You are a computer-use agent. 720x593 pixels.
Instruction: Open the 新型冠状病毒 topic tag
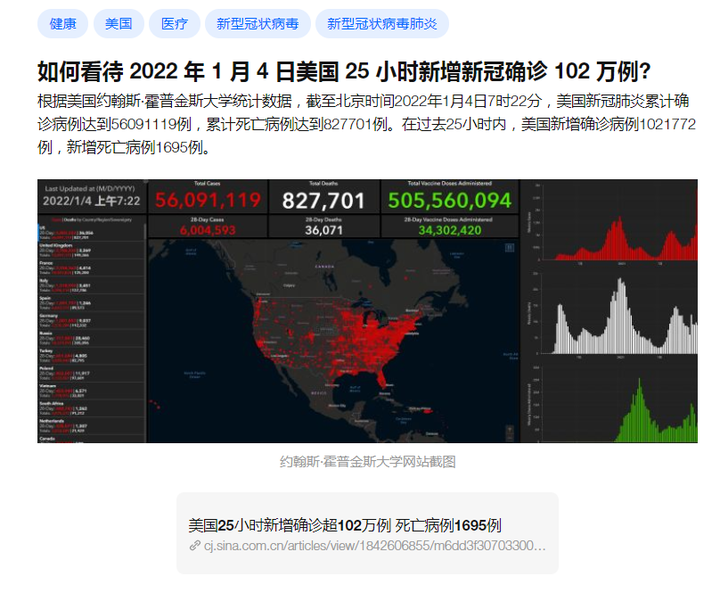click(x=258, y=23)
